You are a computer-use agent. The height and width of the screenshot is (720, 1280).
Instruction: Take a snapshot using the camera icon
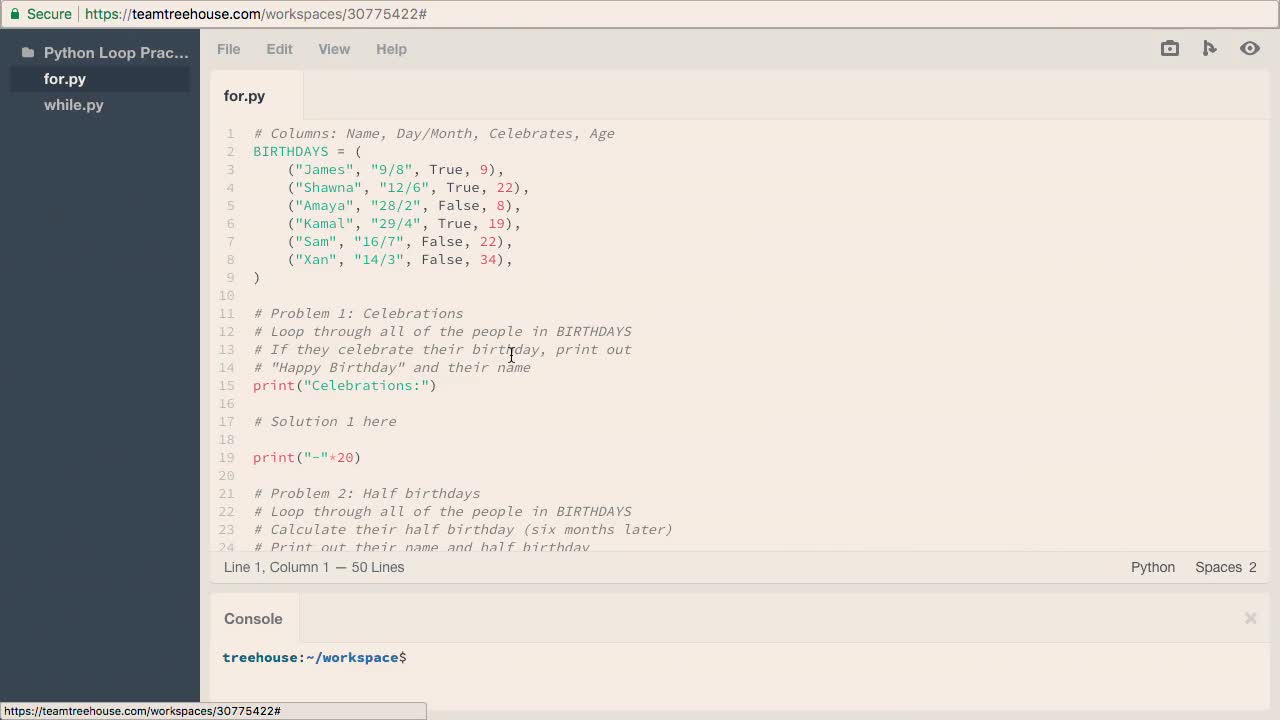coord(1169,48)
